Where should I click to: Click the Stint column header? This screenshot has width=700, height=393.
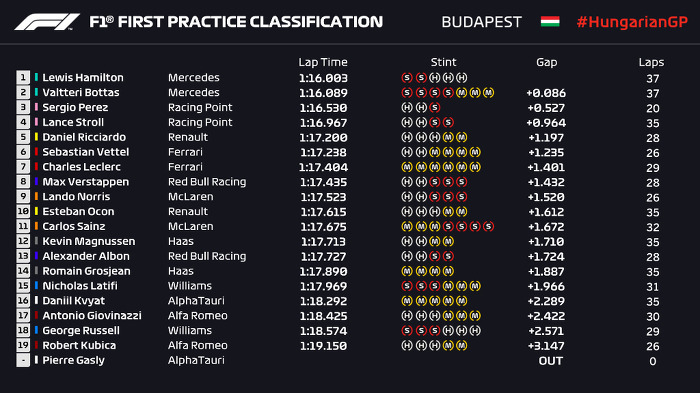click(443, 62)
